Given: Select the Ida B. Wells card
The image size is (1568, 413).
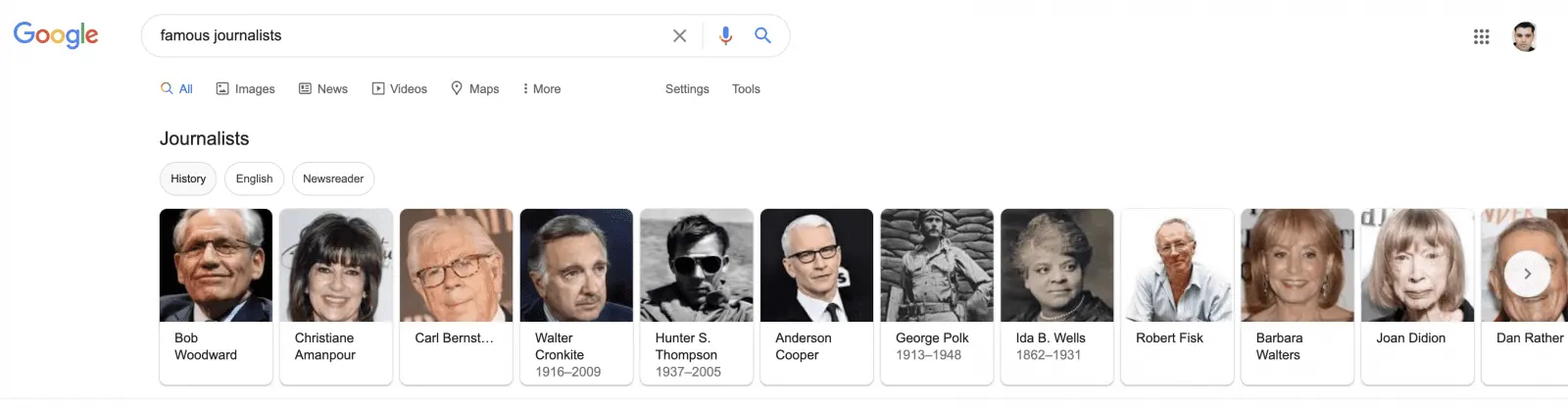Looking at the screenshot, I should pos(1056,294).
